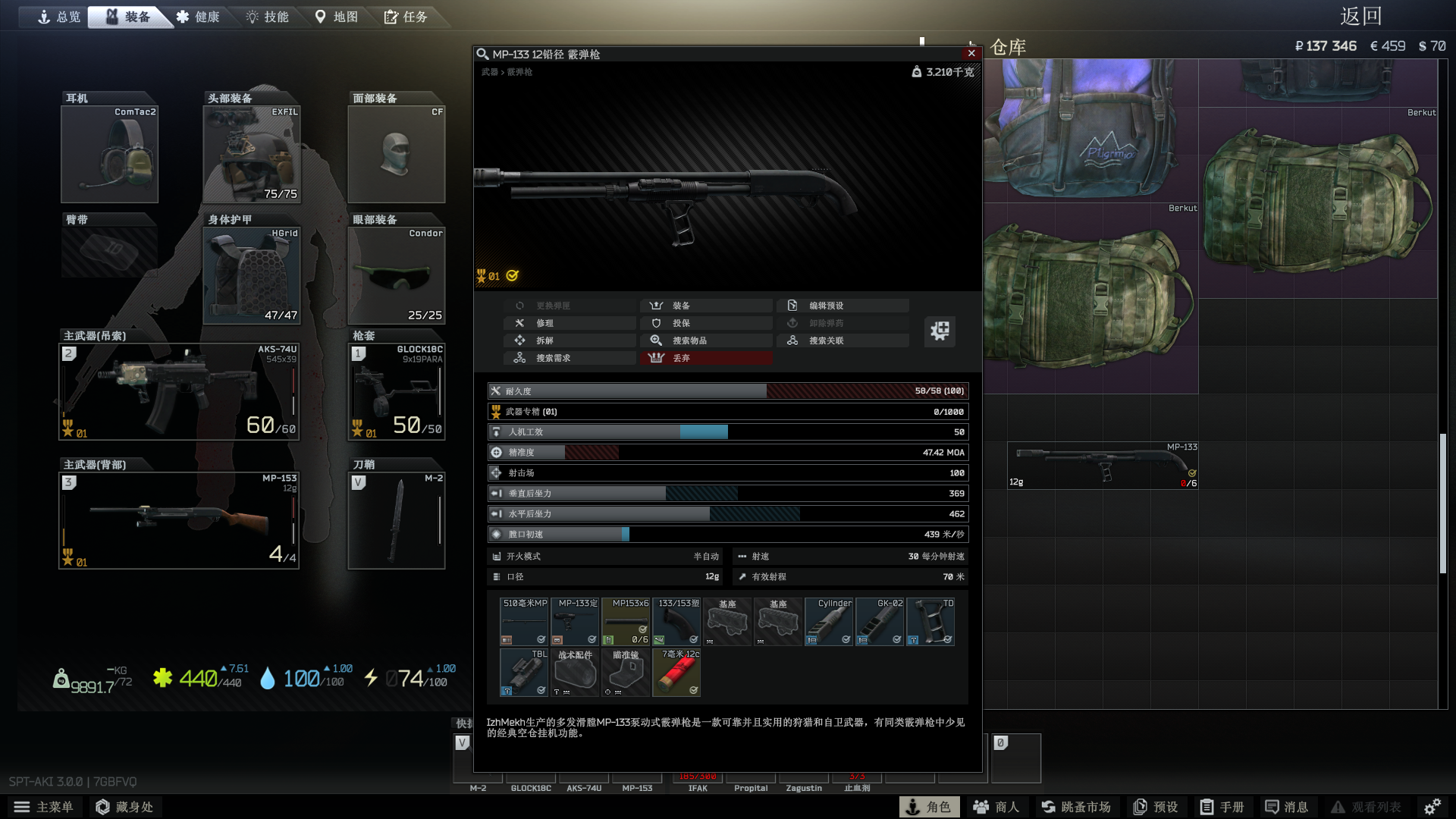Image resolution: width=1456 pixels, height=819 pixels.
Task: Click the 搜索物品 option
Action: [x=706, y=340]
